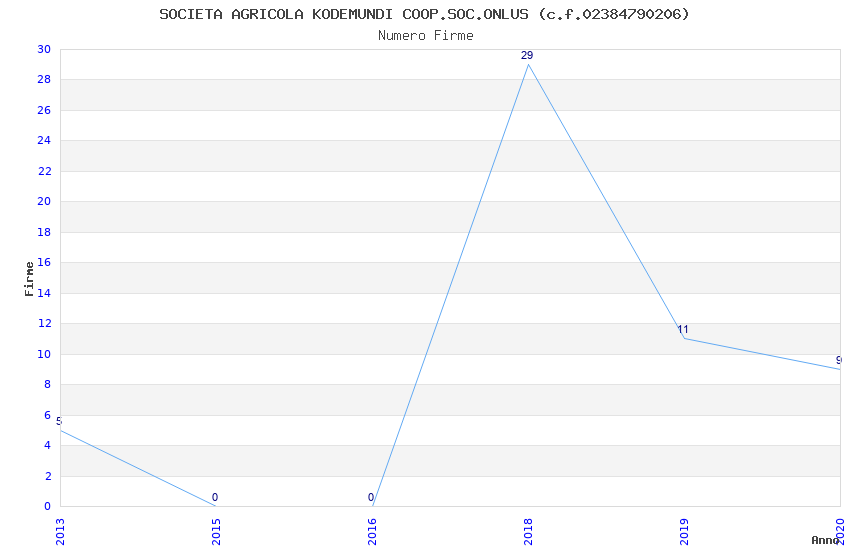
Task: Click the y-axis value 18
Action: click(x=44, y=232)
